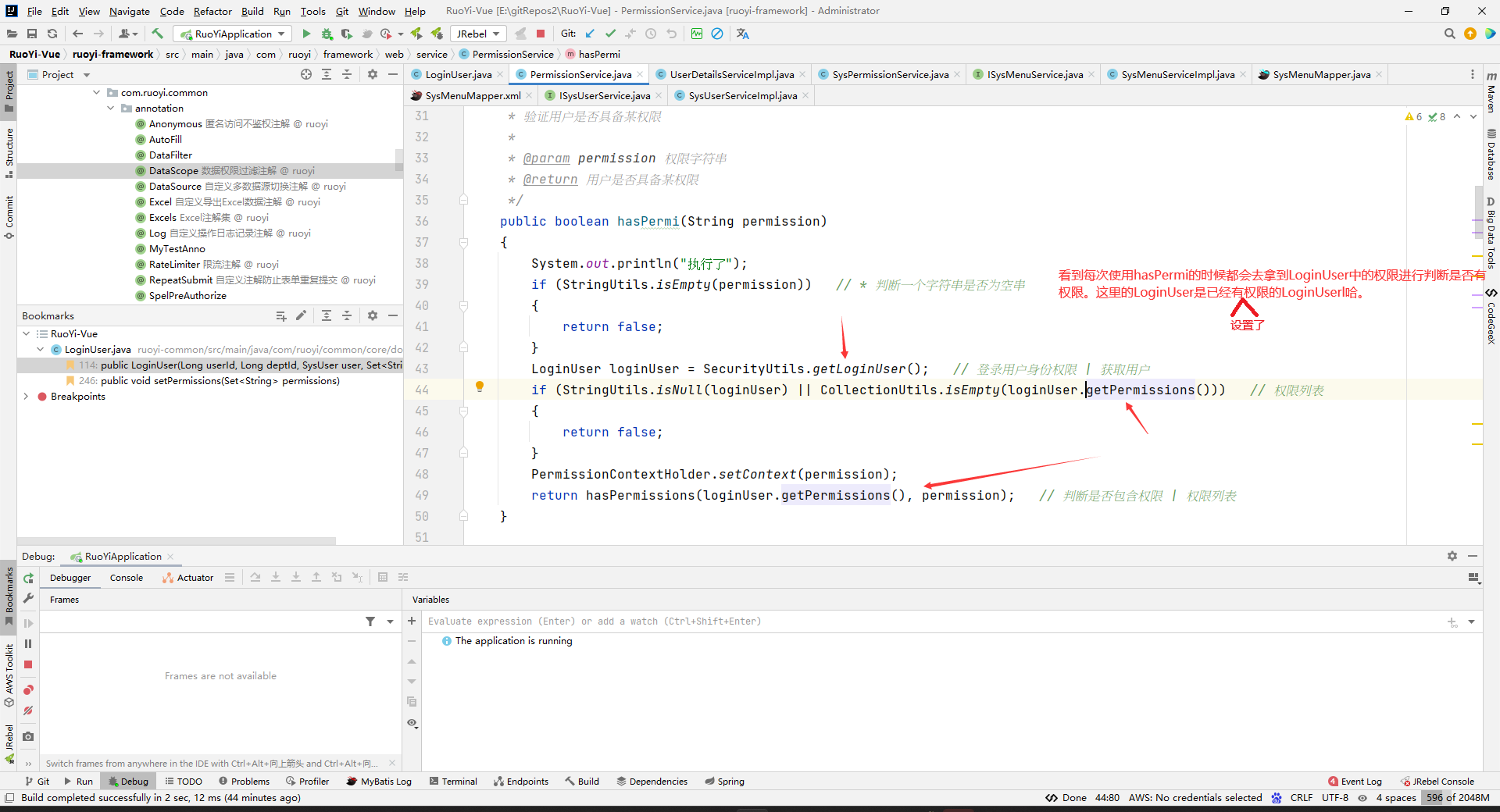Click yellow intention light bulb at line 44

480,386
